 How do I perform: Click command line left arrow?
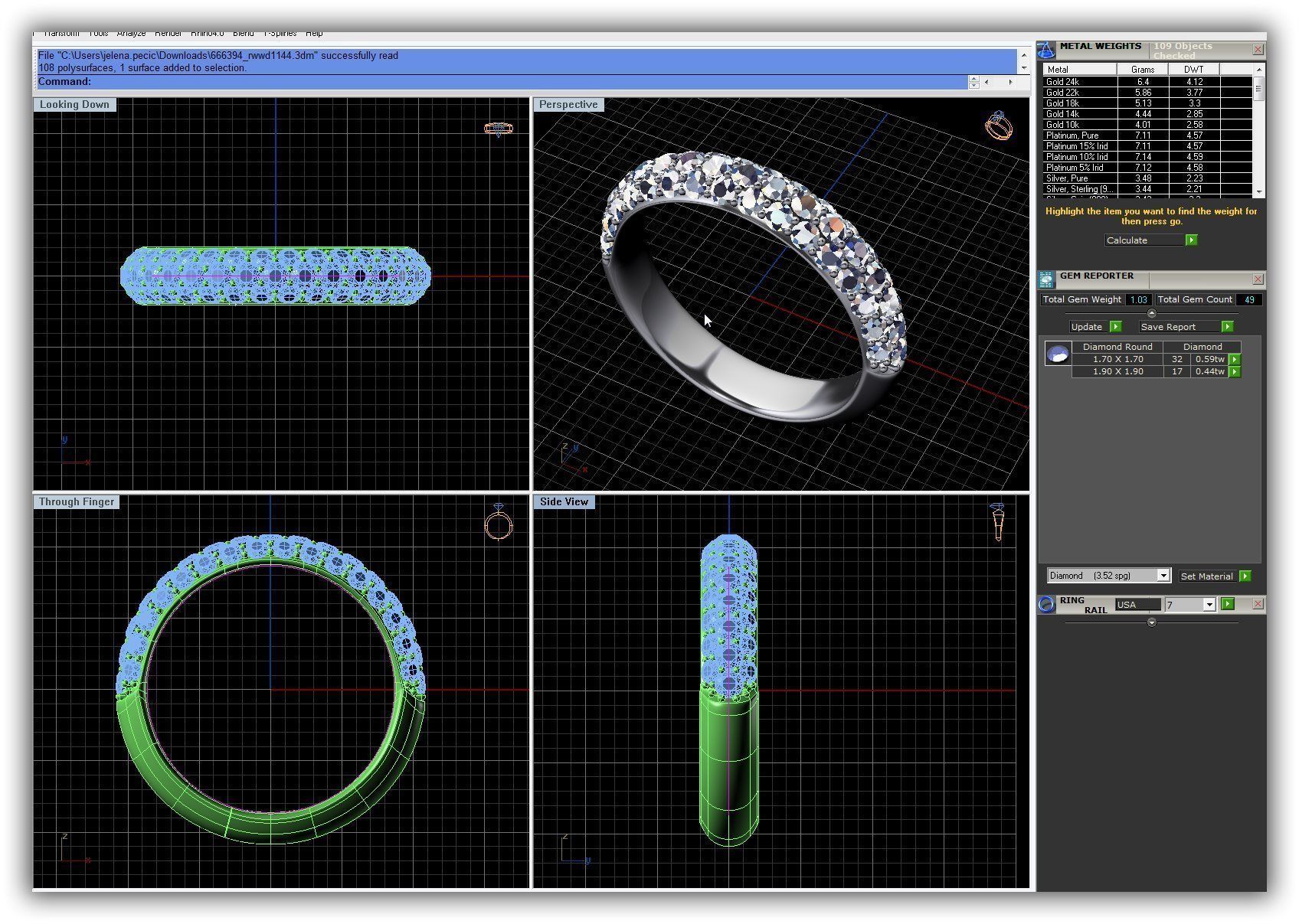point(987,82)
